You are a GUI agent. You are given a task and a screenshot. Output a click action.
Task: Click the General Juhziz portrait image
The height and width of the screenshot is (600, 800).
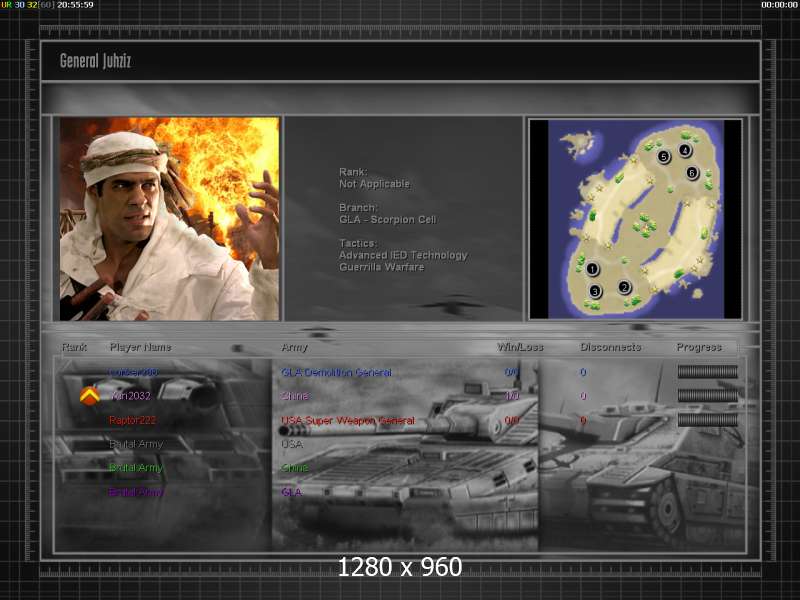pyautogui.click(x=169, y=219)
